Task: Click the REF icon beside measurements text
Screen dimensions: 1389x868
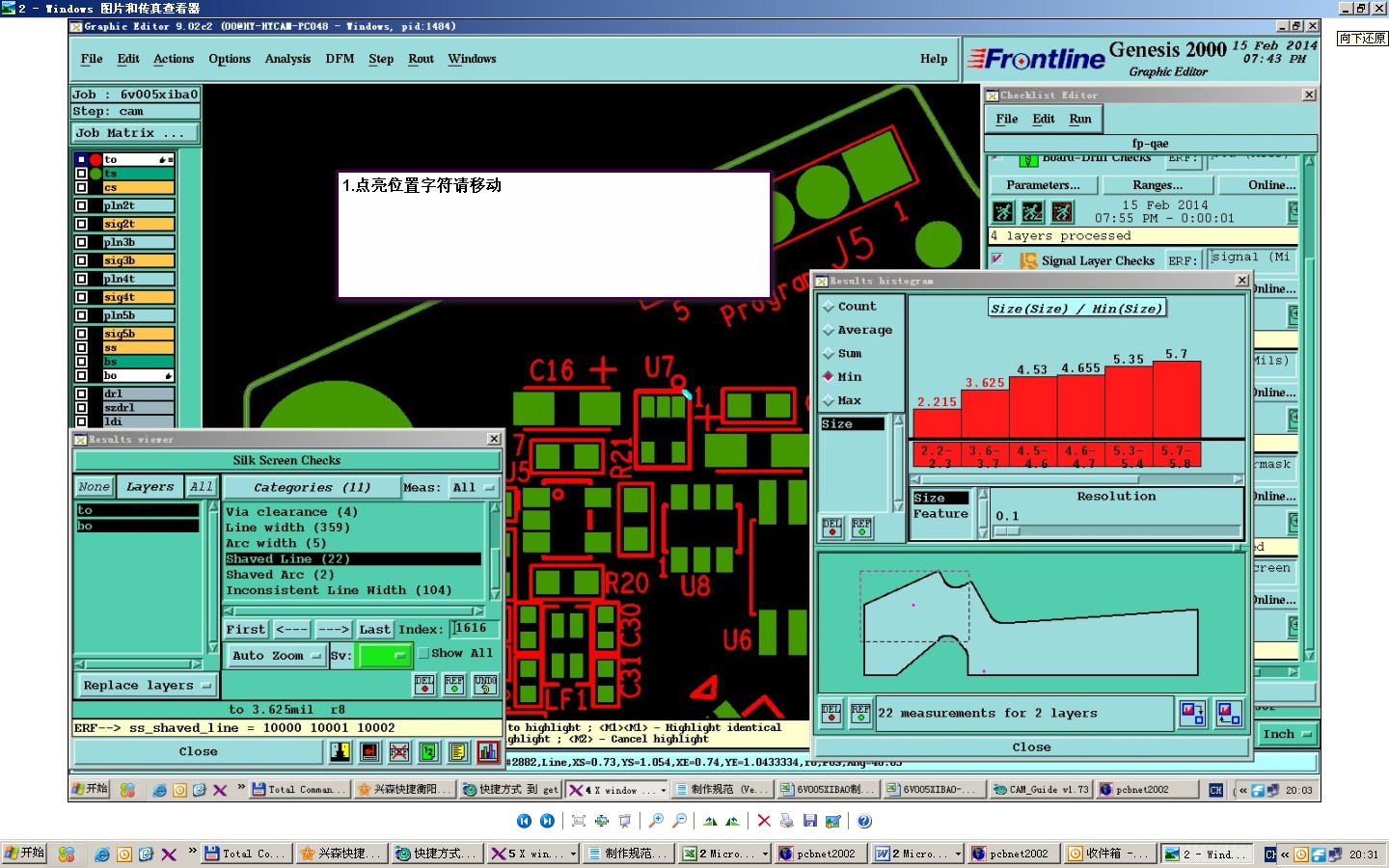Action: 860,714
